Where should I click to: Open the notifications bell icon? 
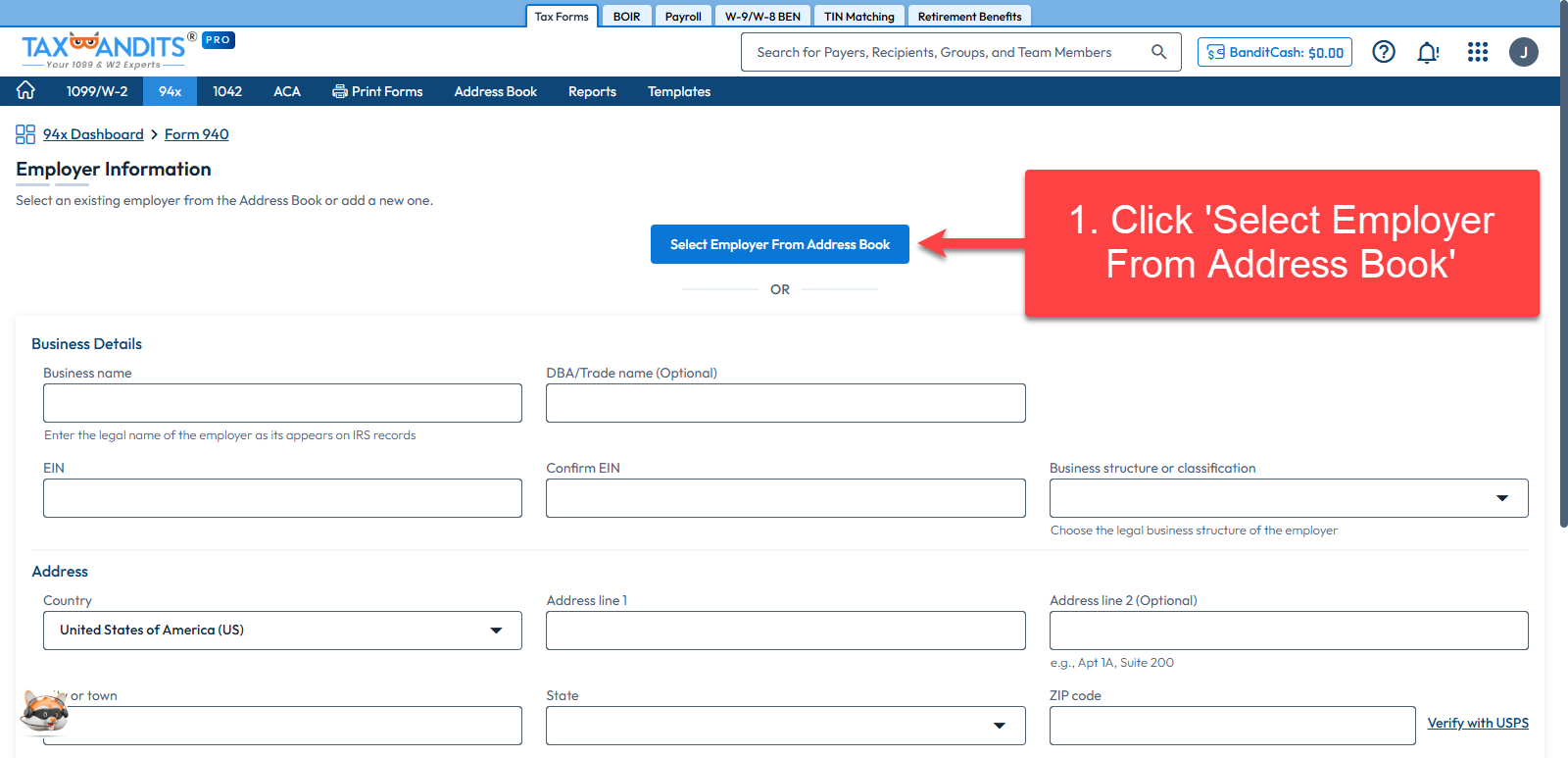pos(1428,52)
